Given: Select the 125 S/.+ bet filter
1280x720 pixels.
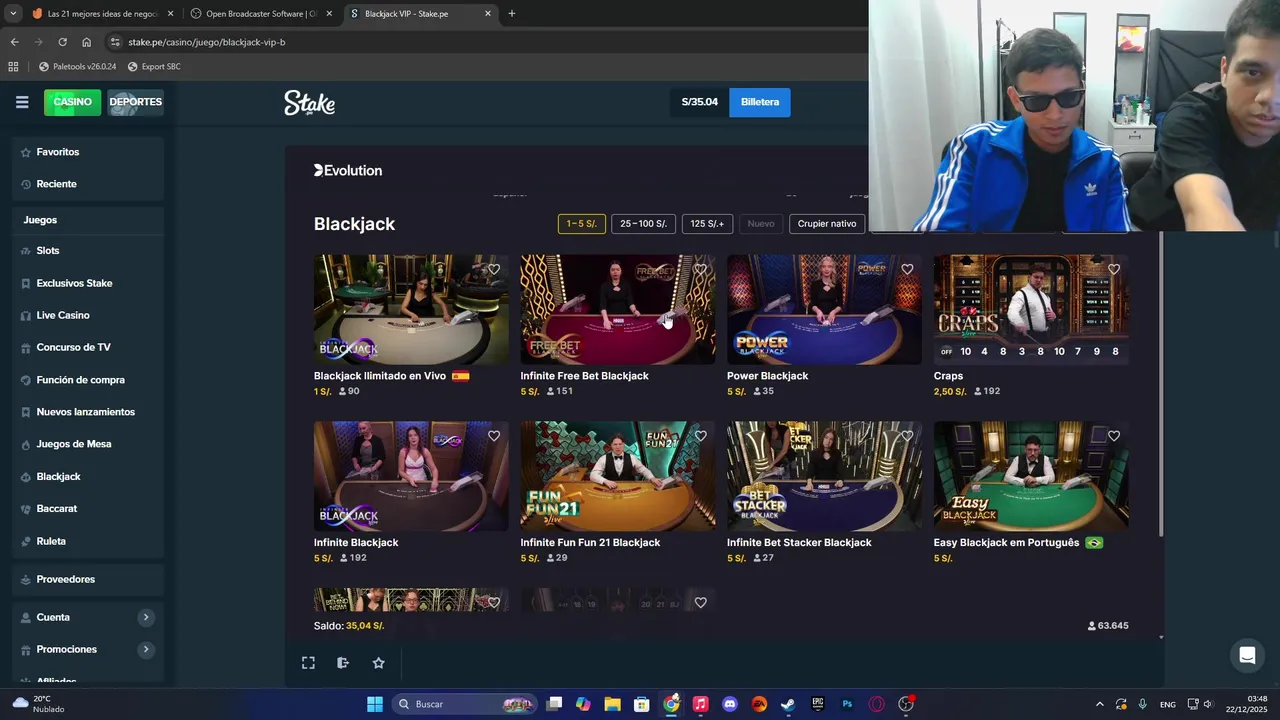Looking at the screenshot, I should [x=707, y=224].
